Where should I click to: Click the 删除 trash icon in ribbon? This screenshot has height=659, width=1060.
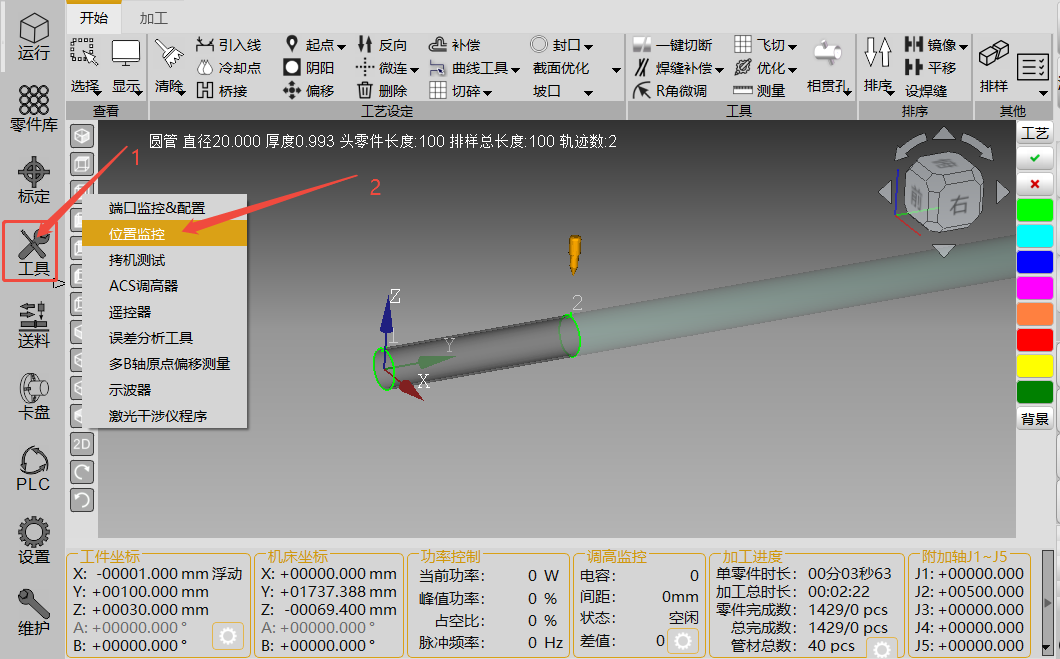(382, 91)
